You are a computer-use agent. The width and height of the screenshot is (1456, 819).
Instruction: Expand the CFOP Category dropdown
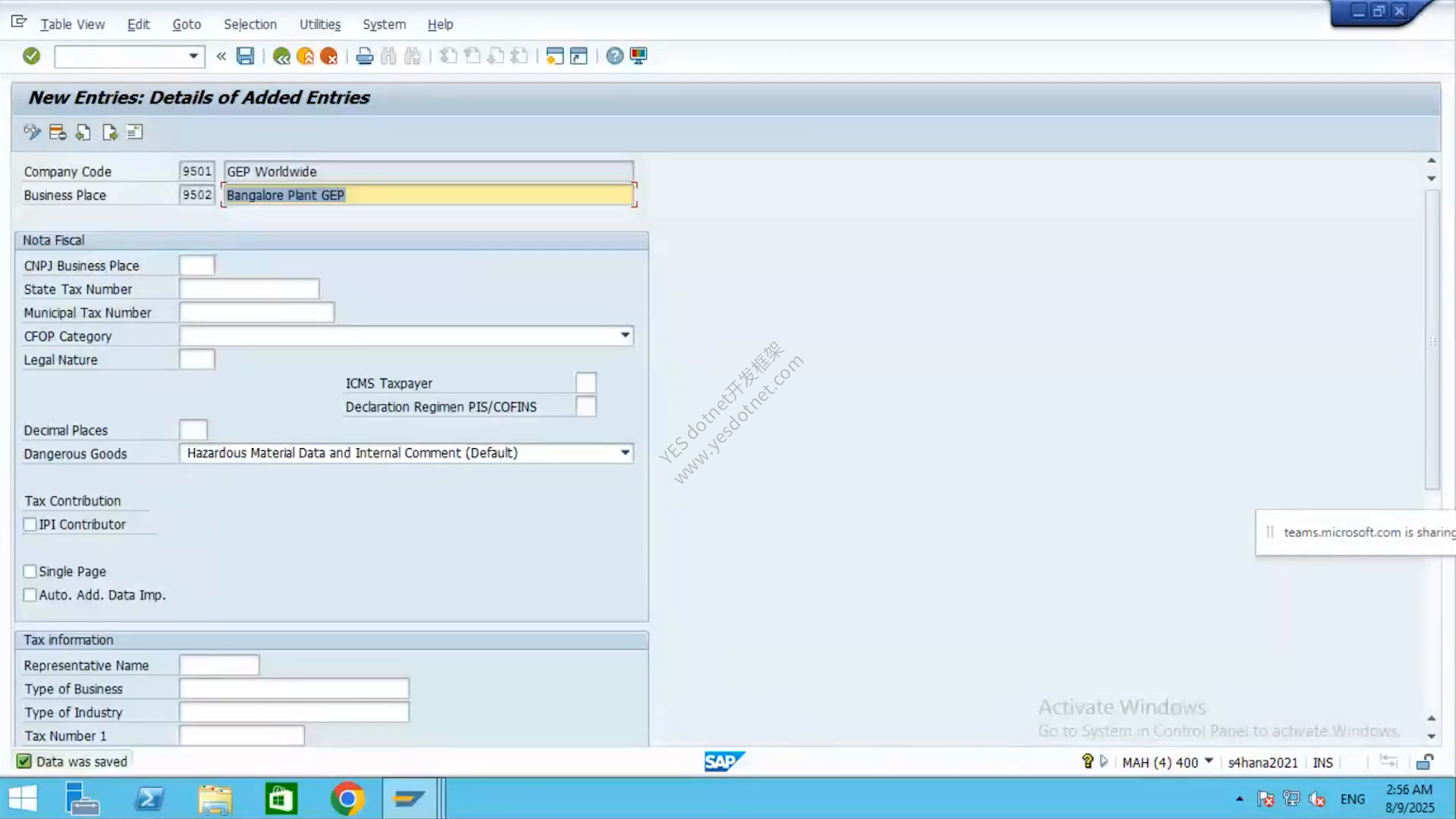(x=625, y=335)
